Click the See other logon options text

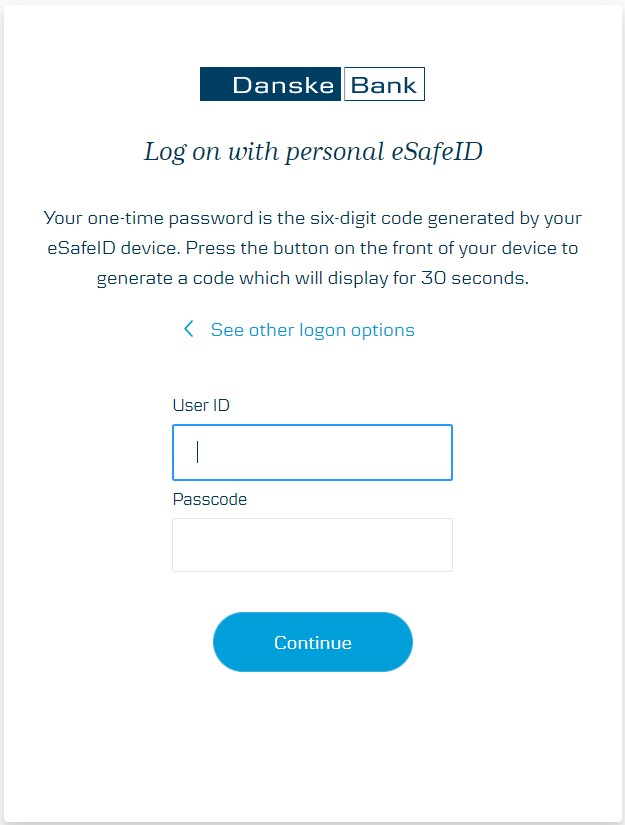pyautogui.click(x=311, y=329)
